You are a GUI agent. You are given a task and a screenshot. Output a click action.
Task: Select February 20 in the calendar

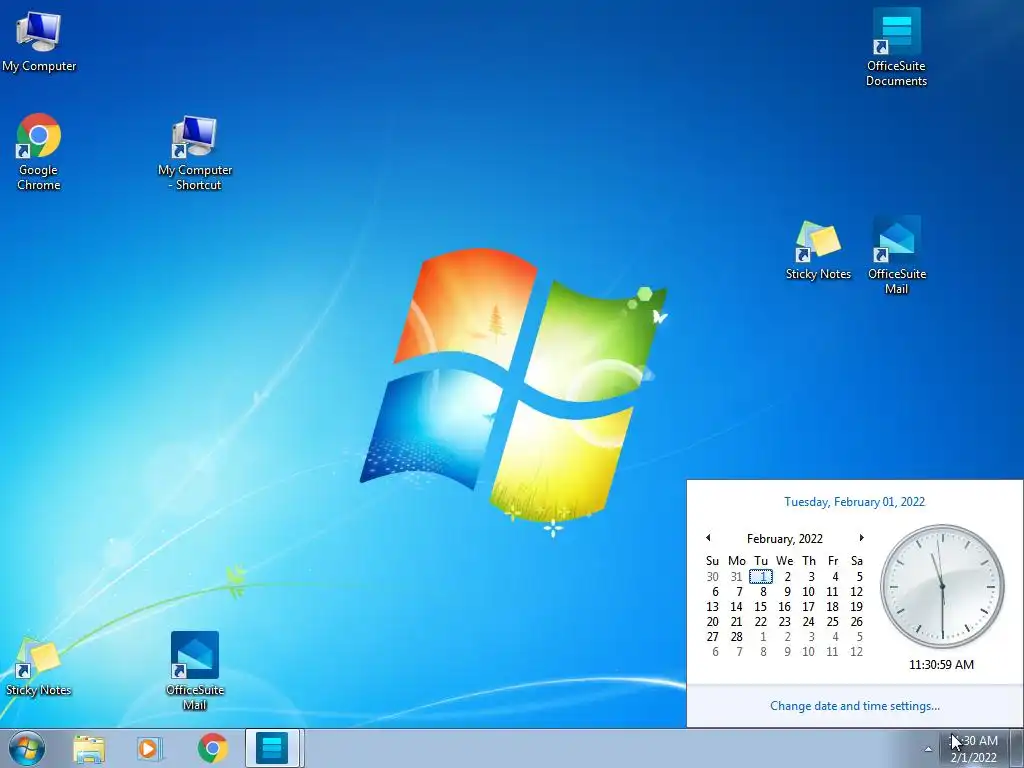click(x=712, y=622)
